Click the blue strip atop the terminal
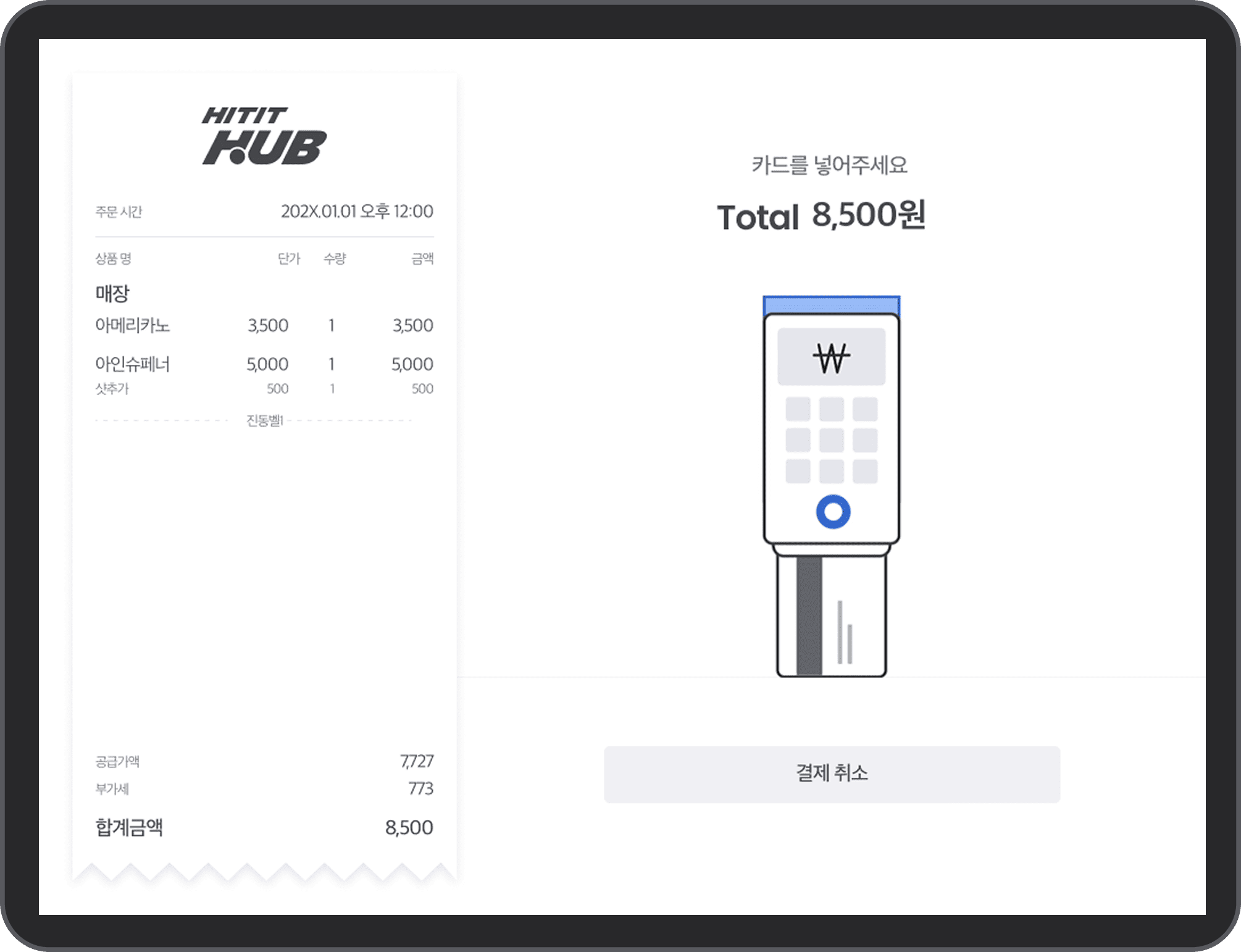Screen dimensions: 1241x952 (x=831, y=305)
